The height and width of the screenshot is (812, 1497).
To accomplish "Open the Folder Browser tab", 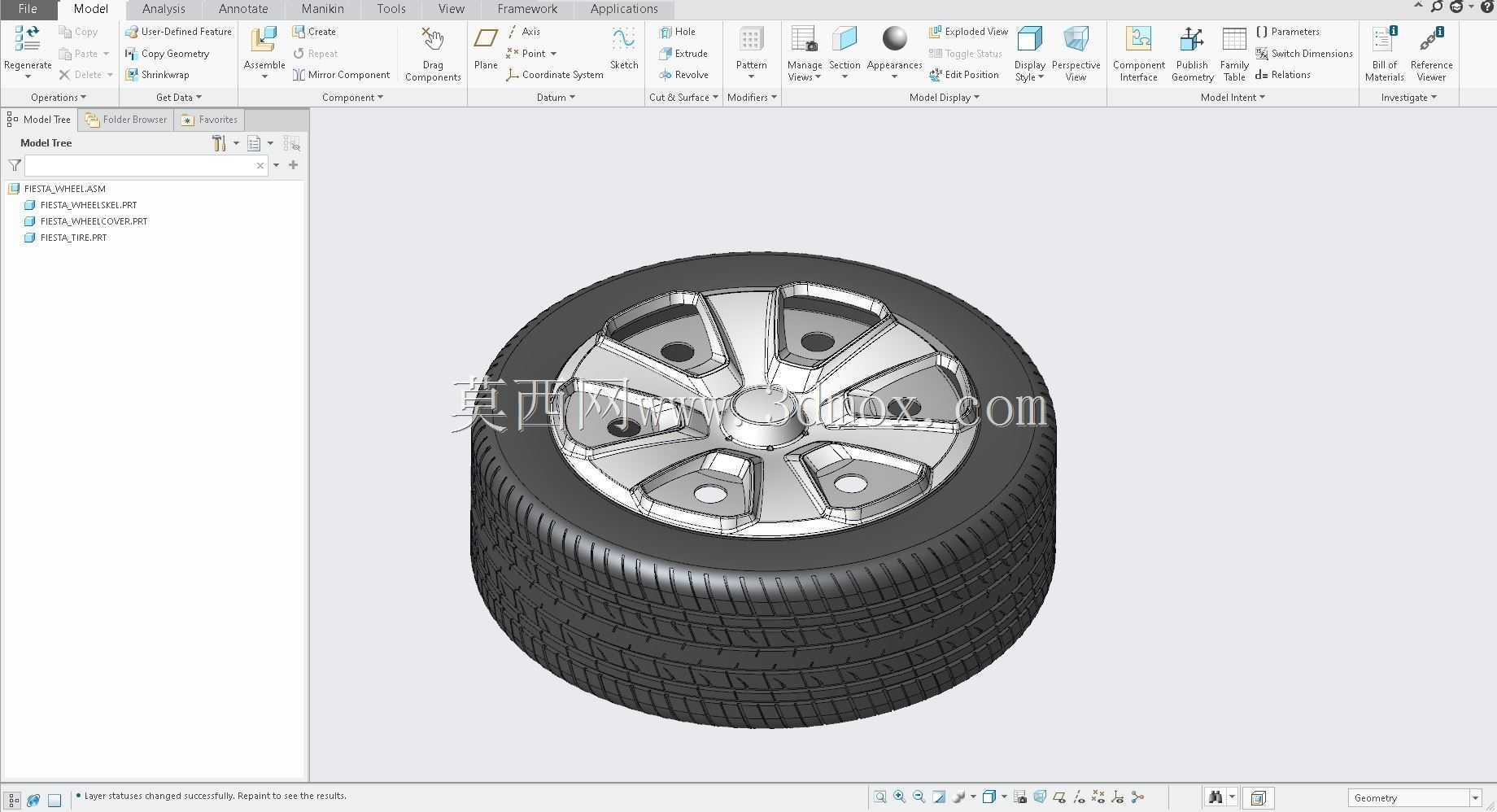I will tap(126, 120).
